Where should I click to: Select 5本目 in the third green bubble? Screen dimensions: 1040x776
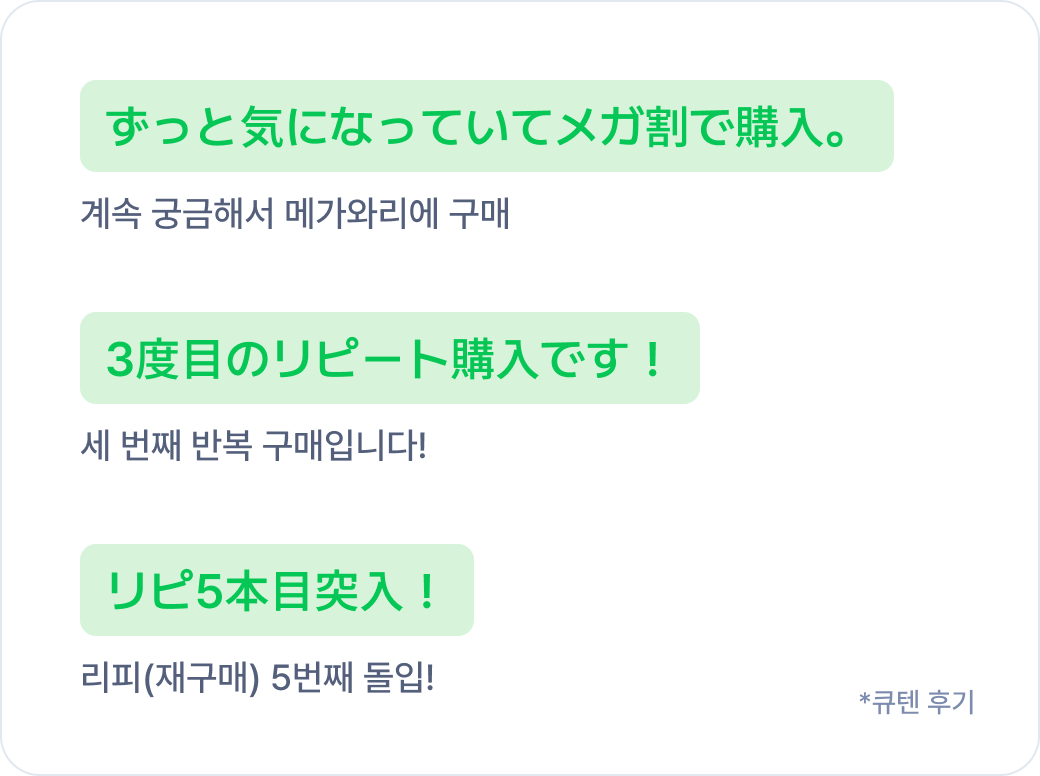255,591
